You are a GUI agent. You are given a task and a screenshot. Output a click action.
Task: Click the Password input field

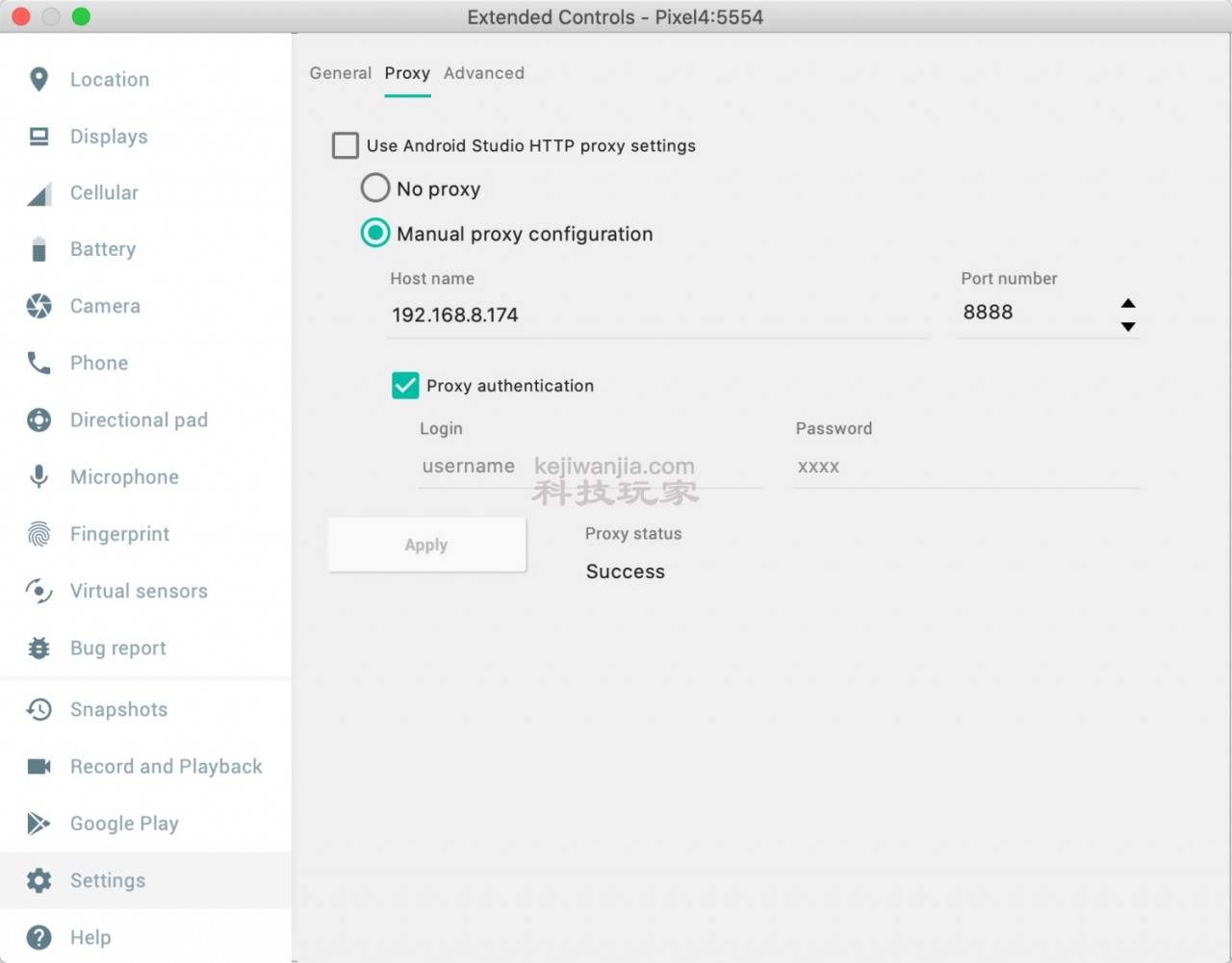pos(966,467)
